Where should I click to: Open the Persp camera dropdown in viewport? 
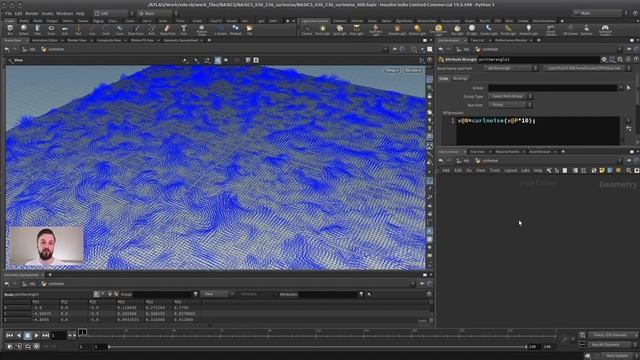(392, 70)
